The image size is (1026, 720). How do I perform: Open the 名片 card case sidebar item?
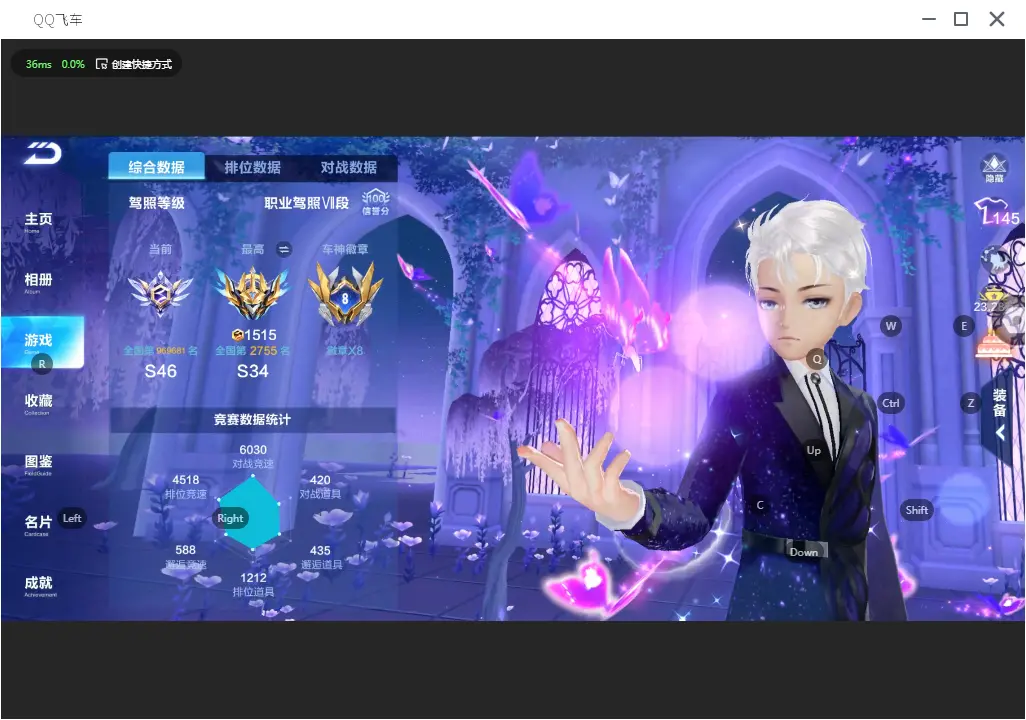pos(38,524)
